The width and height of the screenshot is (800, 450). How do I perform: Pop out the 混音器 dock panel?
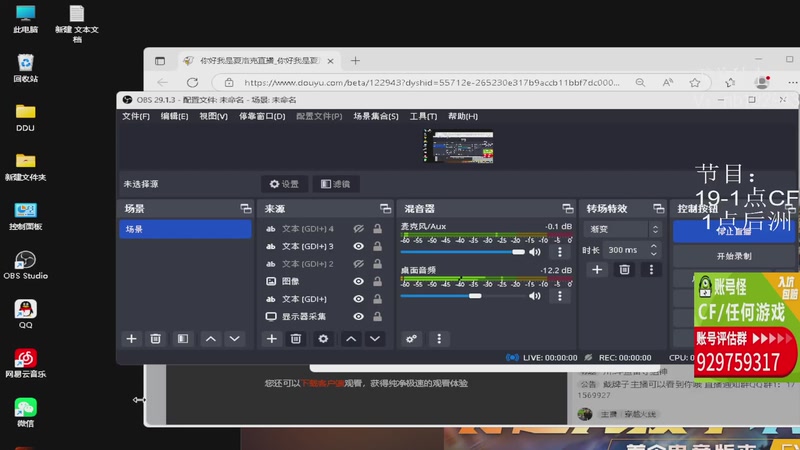click(568, 209)
